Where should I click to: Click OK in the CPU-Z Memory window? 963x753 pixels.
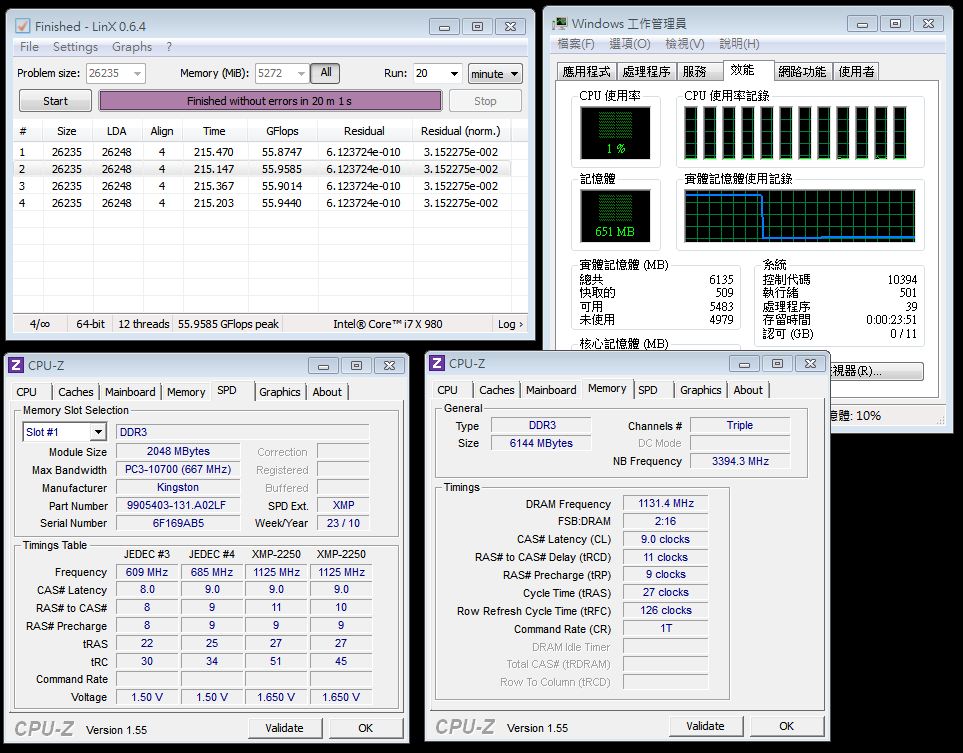pos(786,726)
